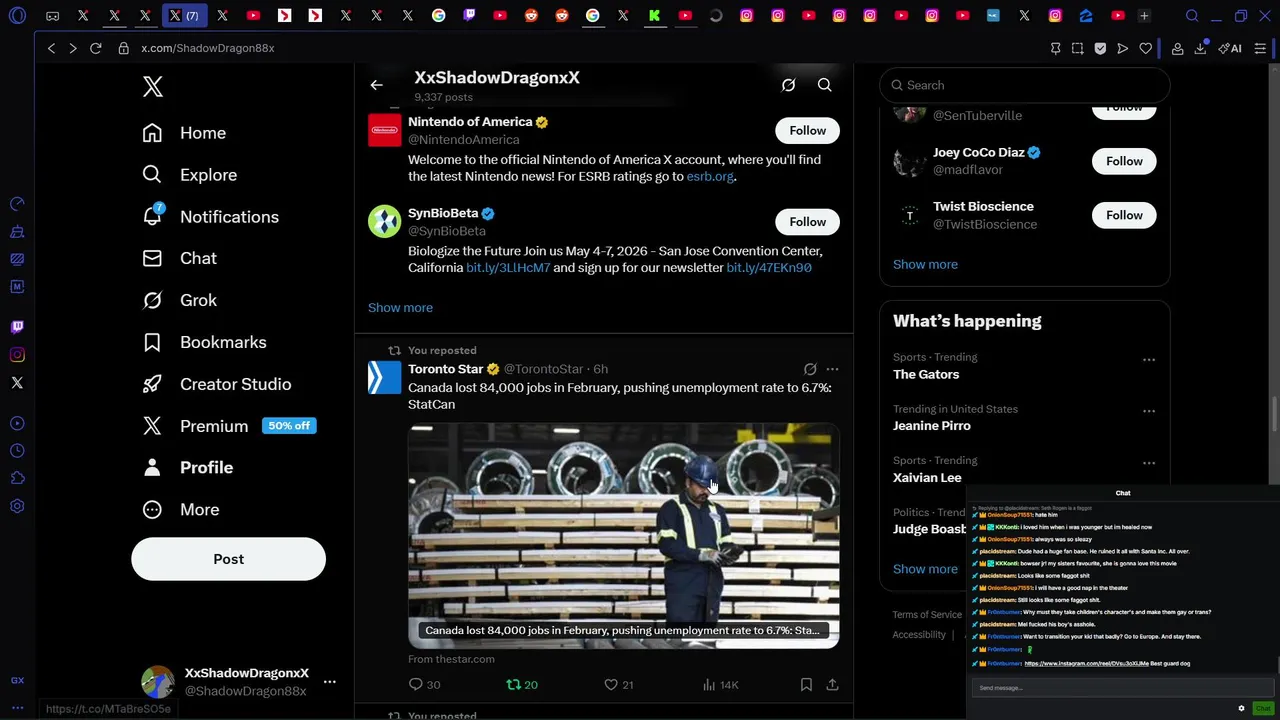1280x720 pixels.
Task: Open chat overlay settings gear
Action: [x=1241, y=708]
